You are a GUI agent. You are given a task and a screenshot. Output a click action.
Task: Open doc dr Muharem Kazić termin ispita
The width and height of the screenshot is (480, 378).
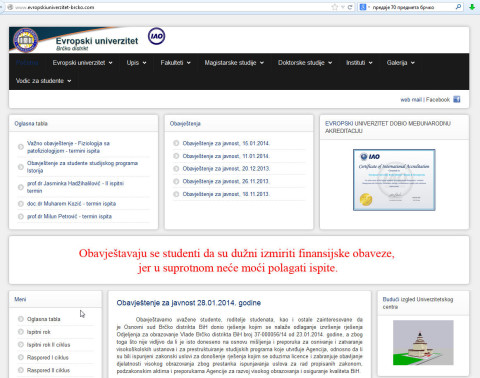(x=71, y=204)
